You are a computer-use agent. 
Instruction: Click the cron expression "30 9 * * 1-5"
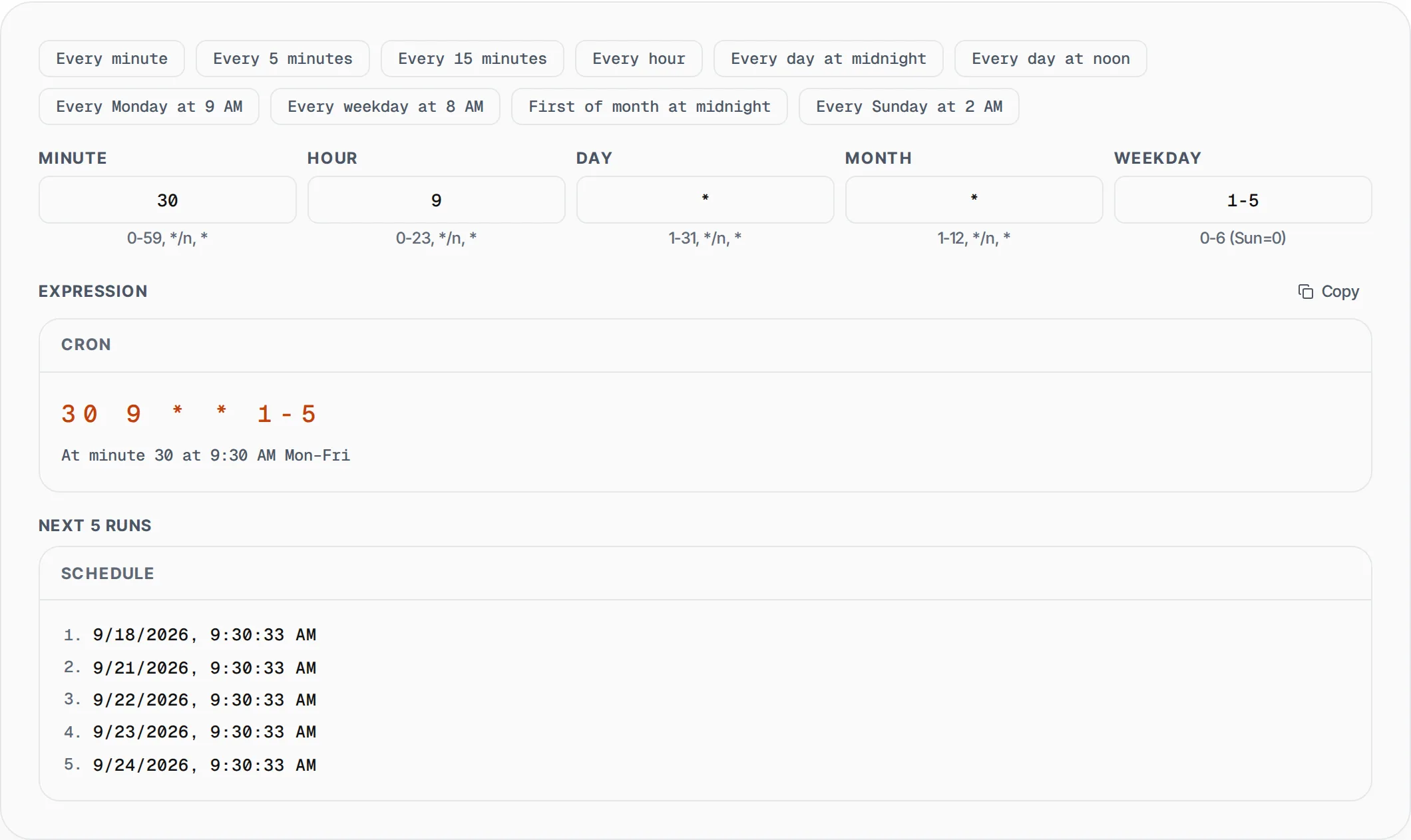pos(188,414)
